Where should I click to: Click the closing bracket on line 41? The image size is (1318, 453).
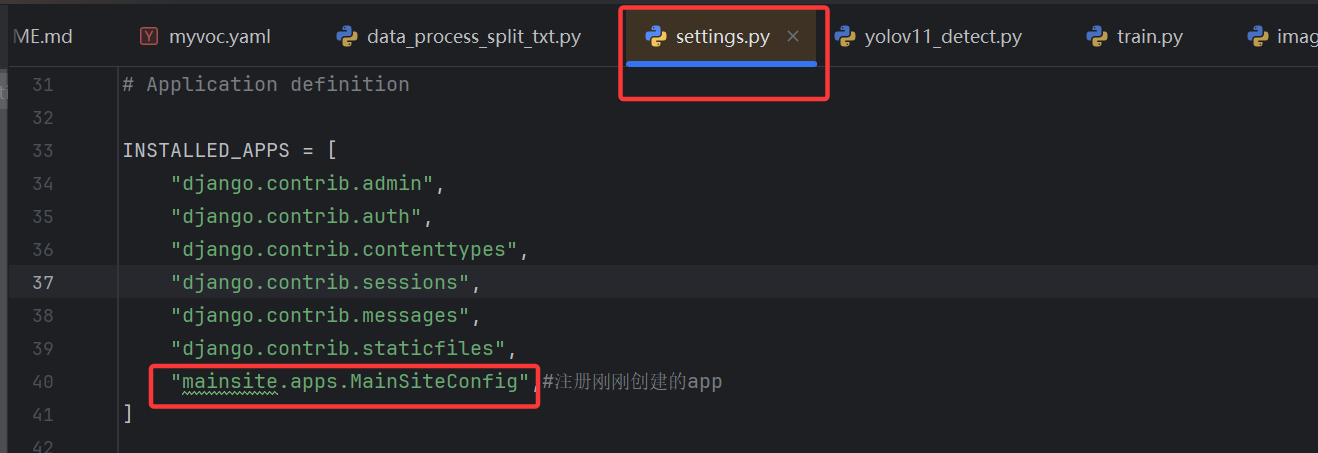[127, 414]
